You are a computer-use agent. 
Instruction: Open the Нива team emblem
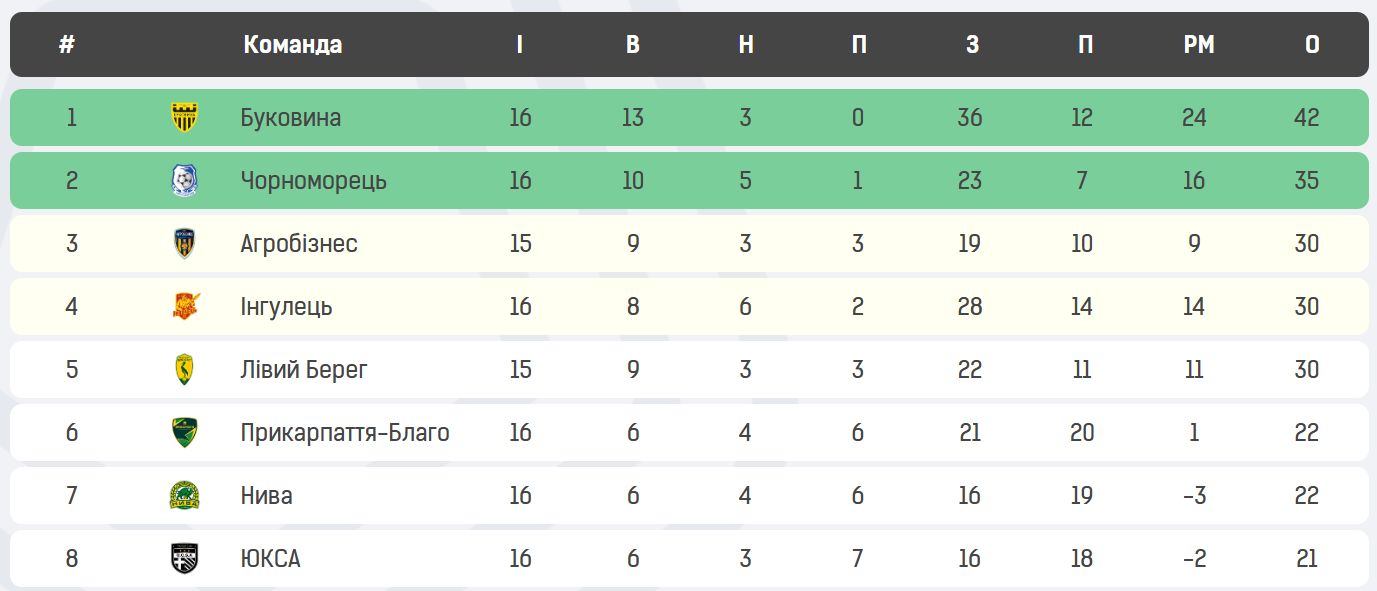[x=184, y=496]
